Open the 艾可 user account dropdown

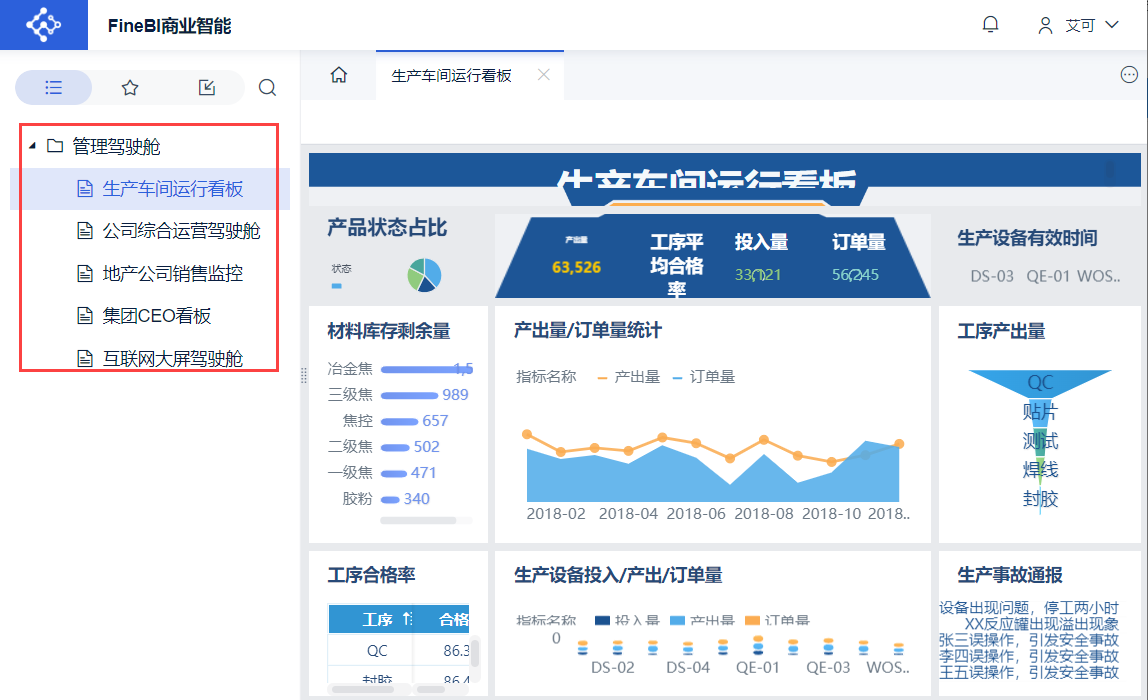(1079, 25)
